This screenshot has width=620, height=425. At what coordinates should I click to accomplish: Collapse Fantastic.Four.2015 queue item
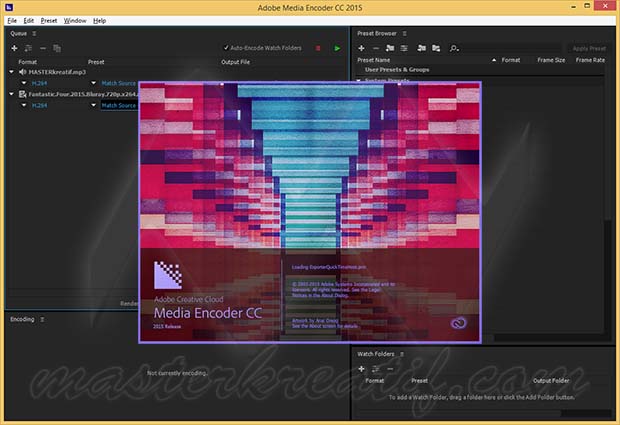point(11,94)
